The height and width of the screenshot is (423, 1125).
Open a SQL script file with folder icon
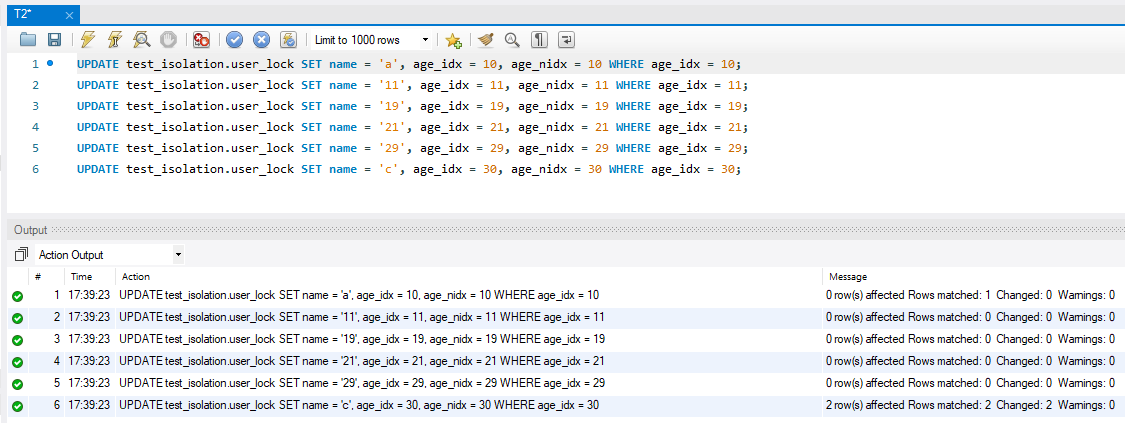pos(27,39)
